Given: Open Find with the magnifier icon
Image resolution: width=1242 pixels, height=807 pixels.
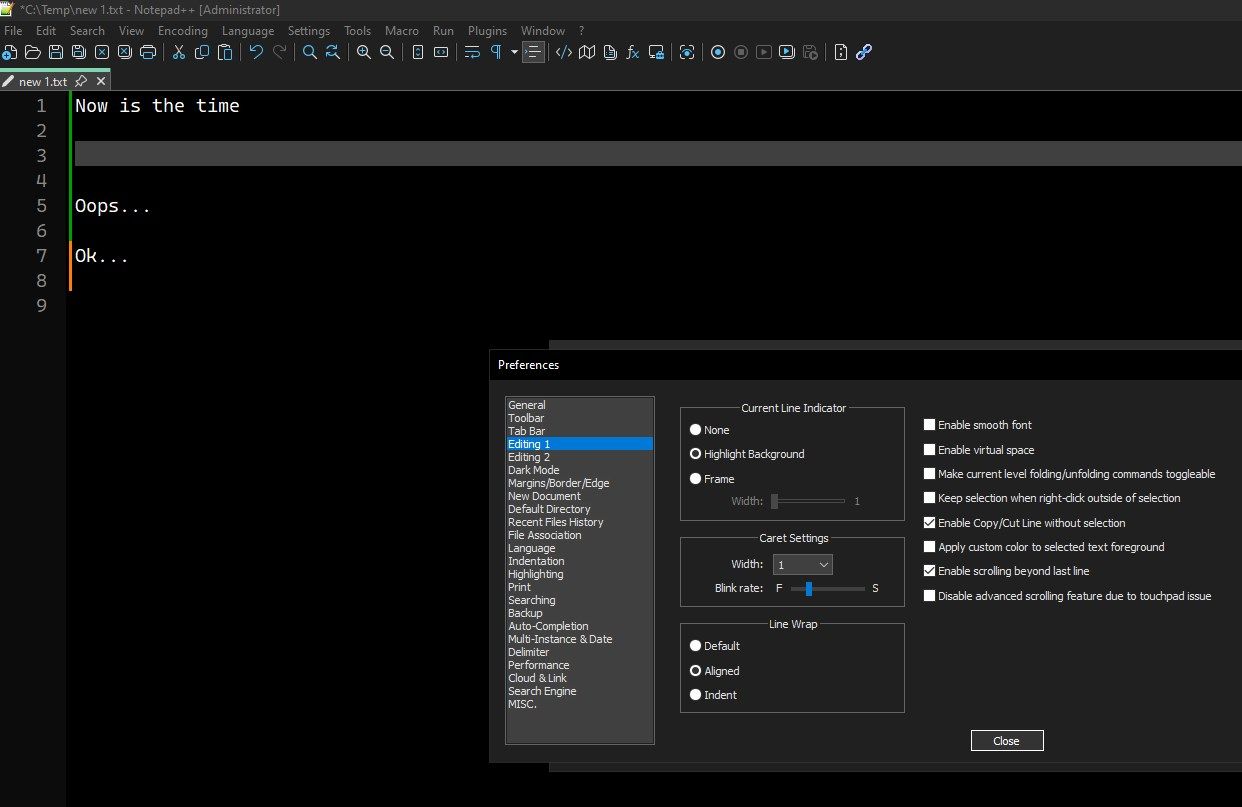Looking at the screenshot, I should pos(310,52).
